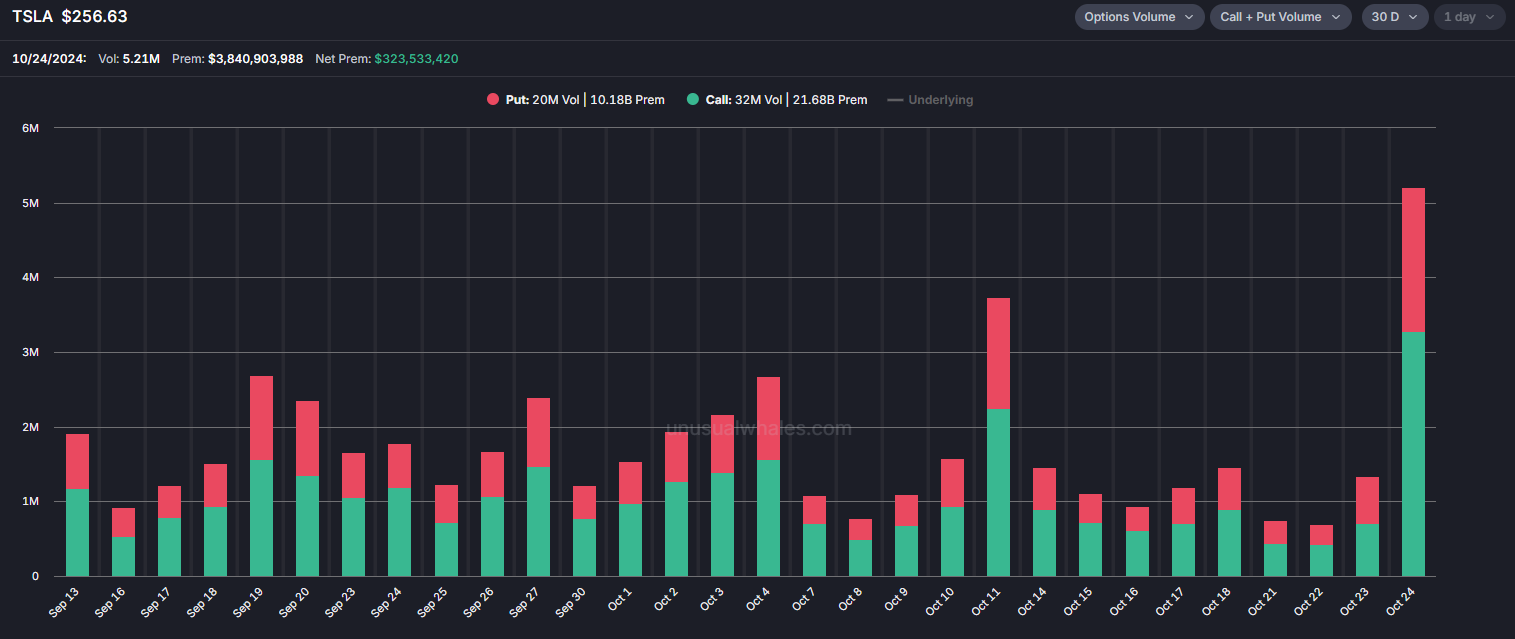
Task: Click the 6M y-axis label
Action: coord(30,128)
